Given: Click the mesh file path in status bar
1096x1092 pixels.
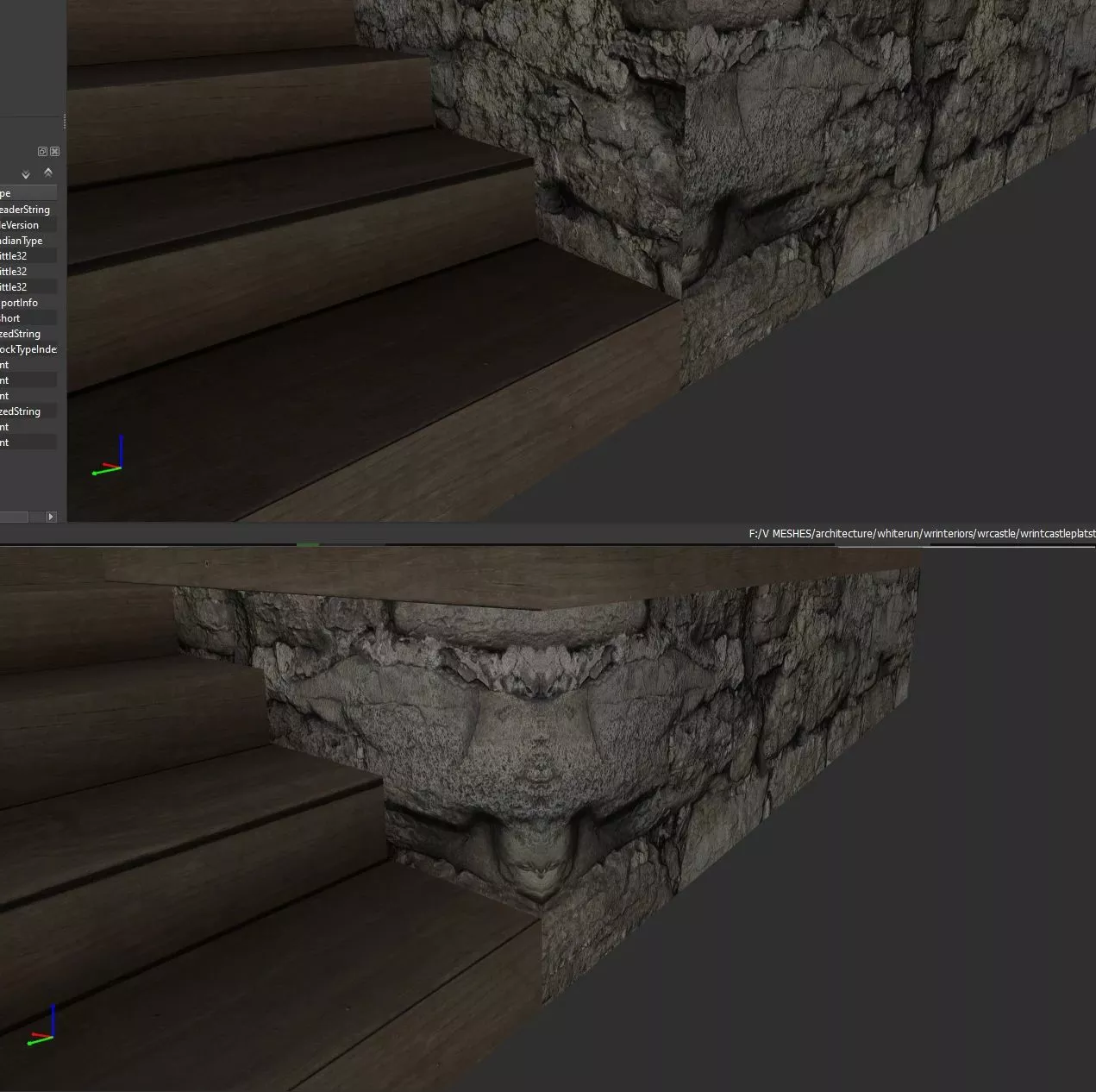Looking at the screenshot, I should click(922, 534).
